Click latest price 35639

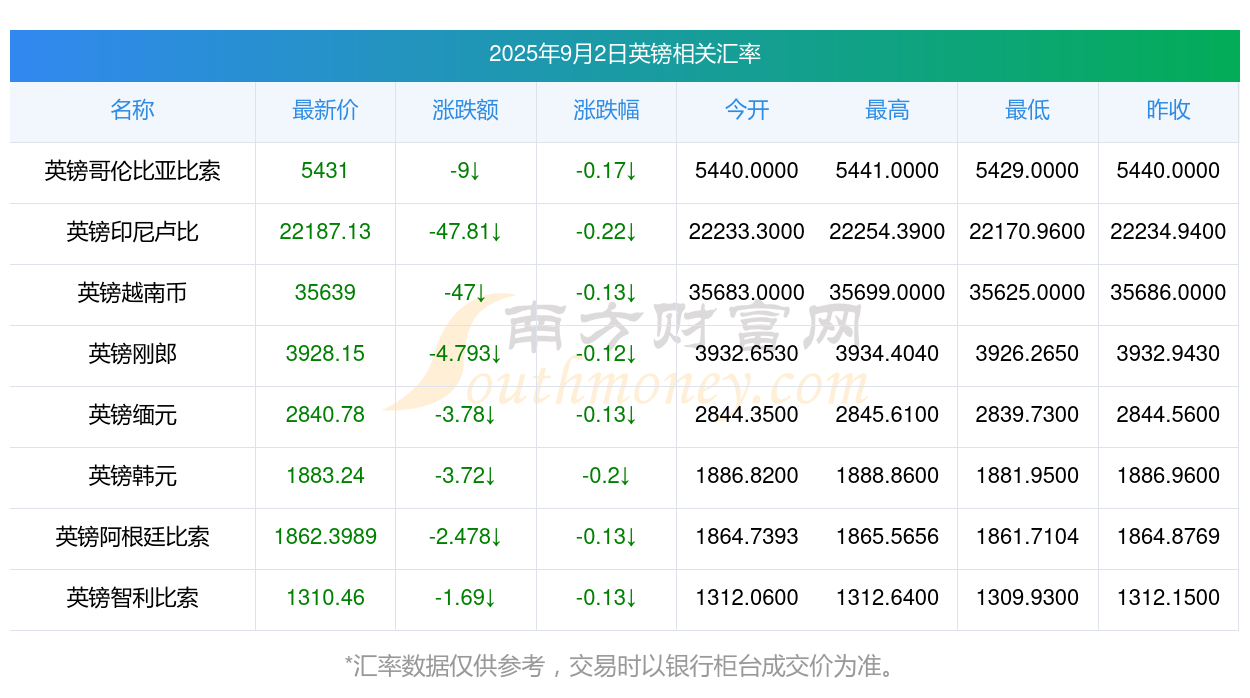(325, 293)
